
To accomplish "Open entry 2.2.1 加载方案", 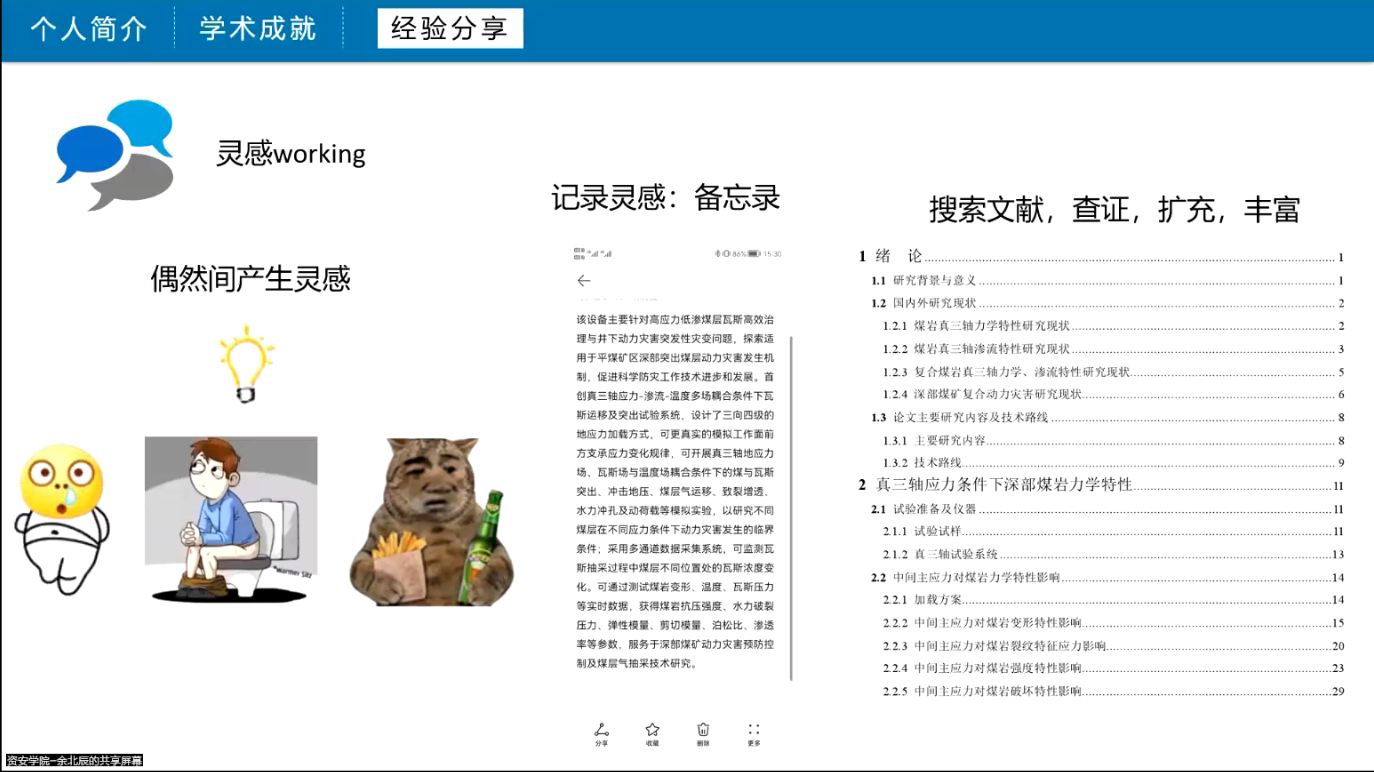I will (1114, 600).
